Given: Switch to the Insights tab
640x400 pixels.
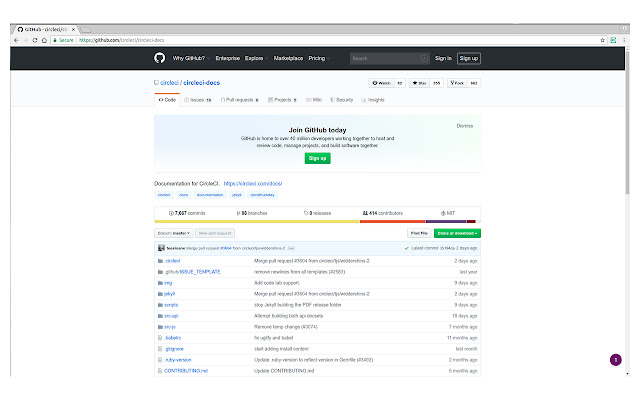Looking at the screenshot, I should tap(373, 100).
